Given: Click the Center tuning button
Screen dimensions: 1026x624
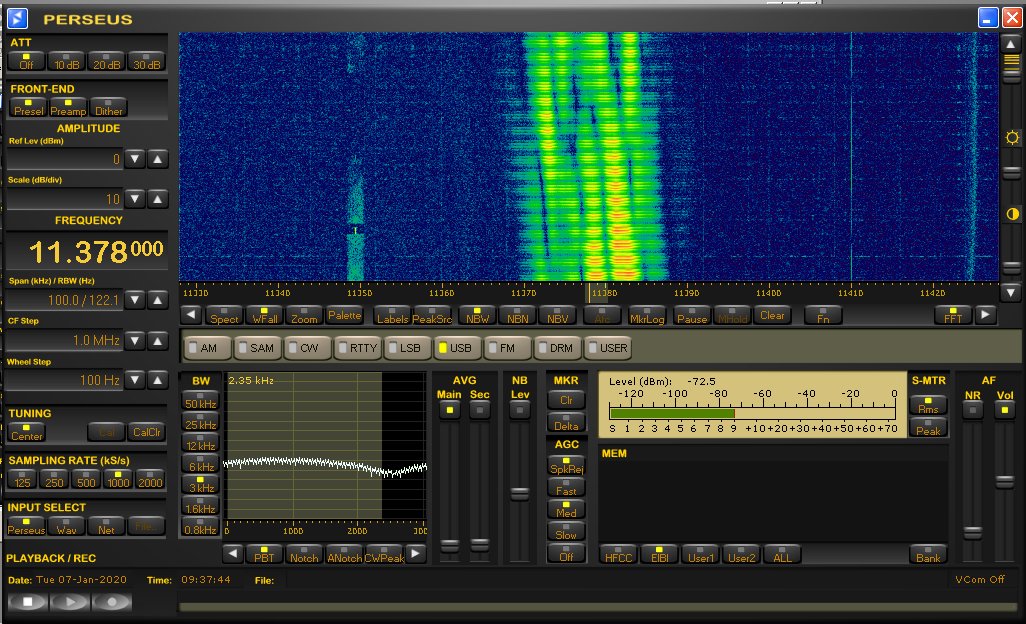Looking at the screenshot, I should tap(27, 432).
